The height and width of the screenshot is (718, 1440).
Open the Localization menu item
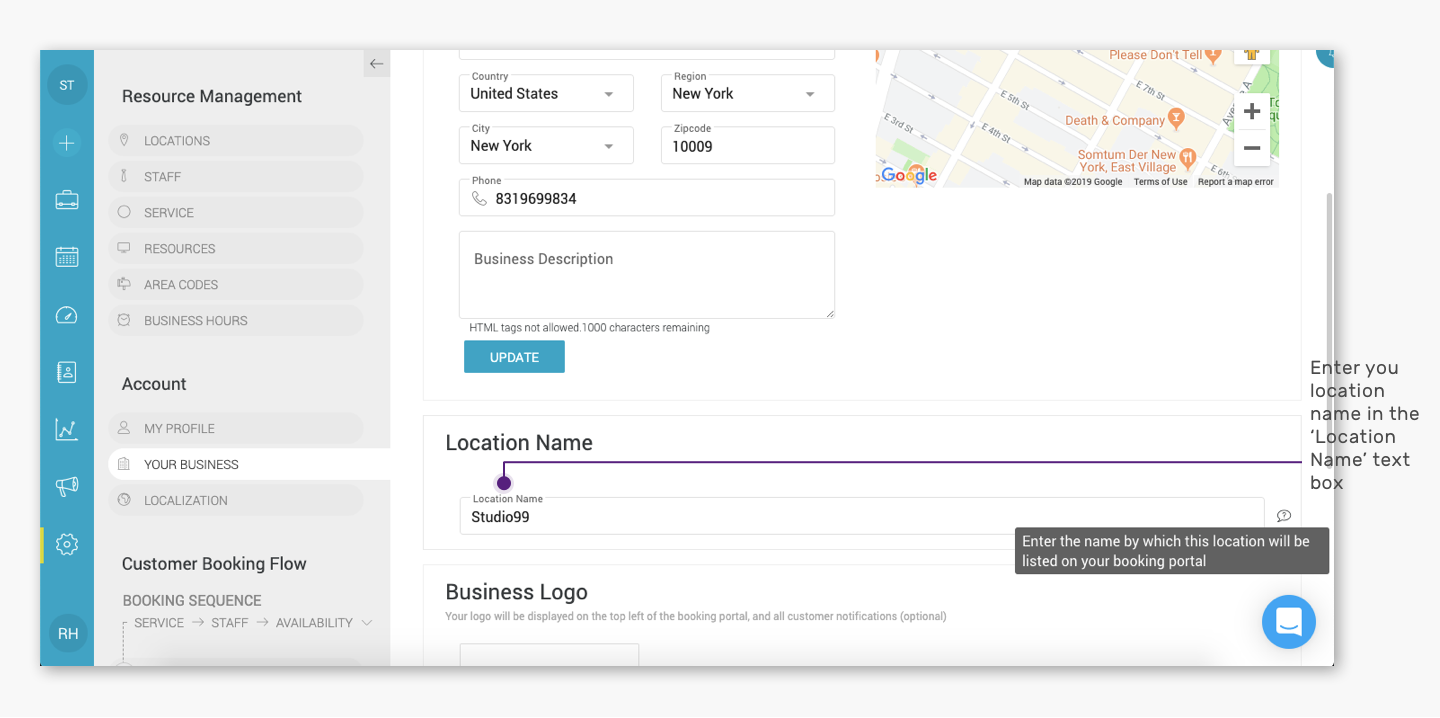[236, 501]
